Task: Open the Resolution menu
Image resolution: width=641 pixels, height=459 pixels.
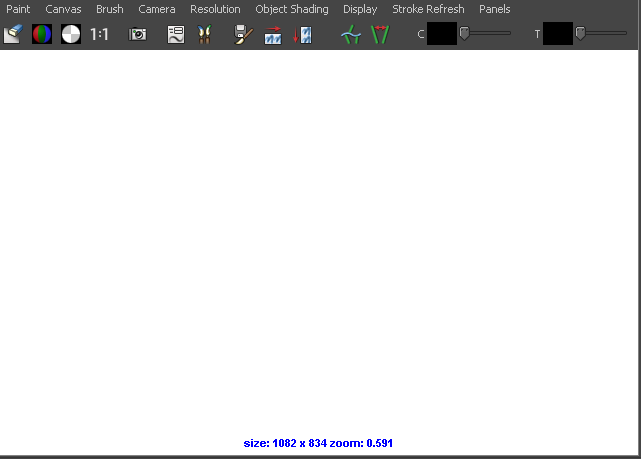Action: pyautogui.click(x=215, y=9)
